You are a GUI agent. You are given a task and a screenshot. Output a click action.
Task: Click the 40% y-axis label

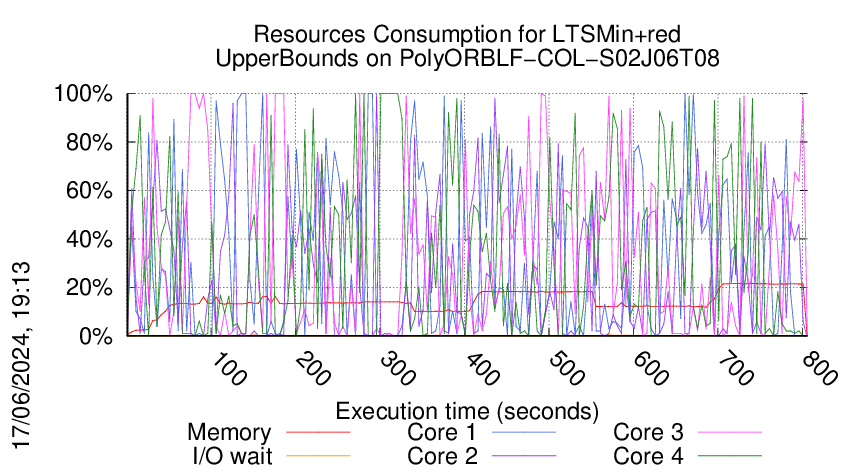[89, 239]
